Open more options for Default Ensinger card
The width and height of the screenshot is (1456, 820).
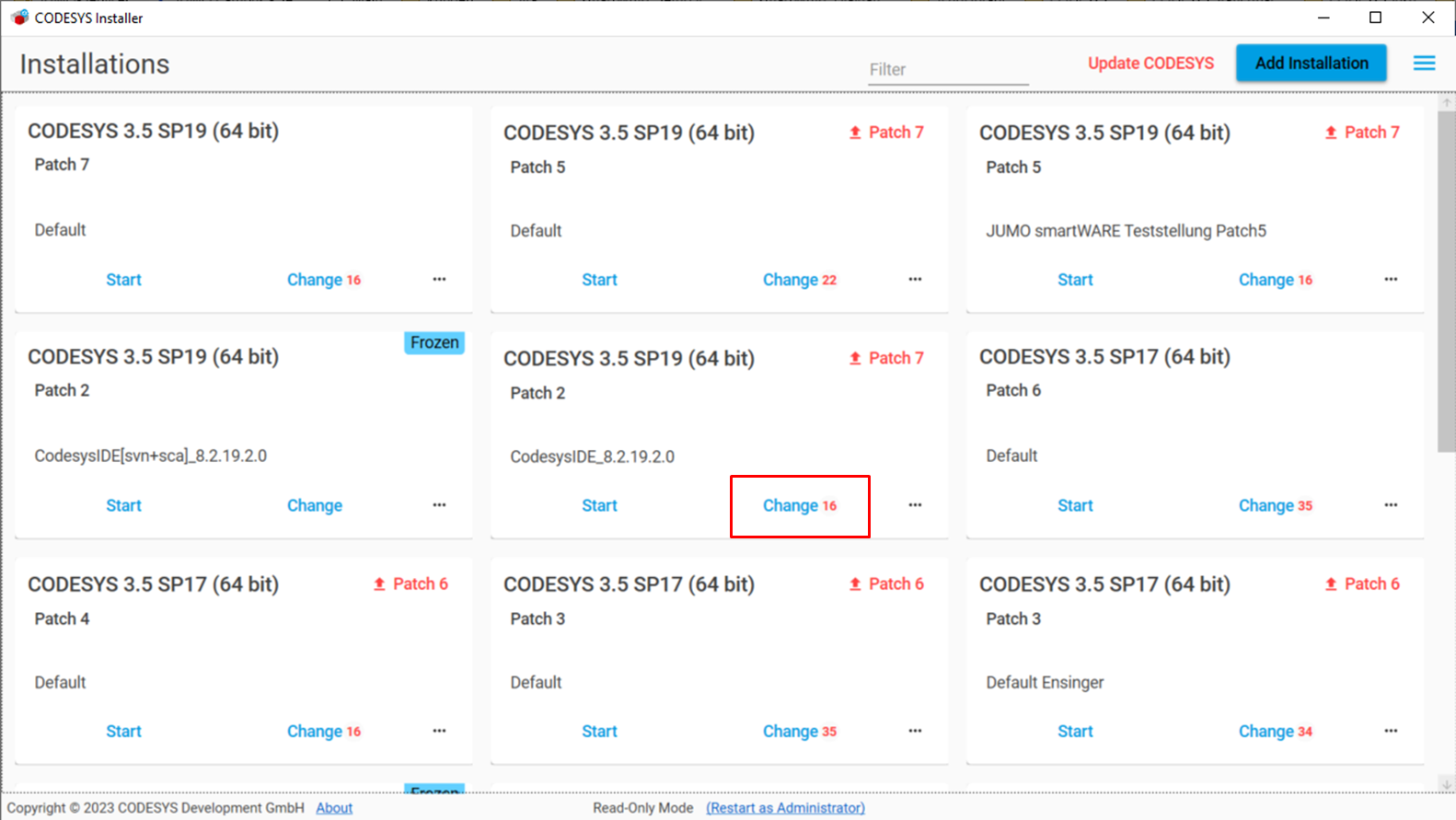click(1391, 731)
